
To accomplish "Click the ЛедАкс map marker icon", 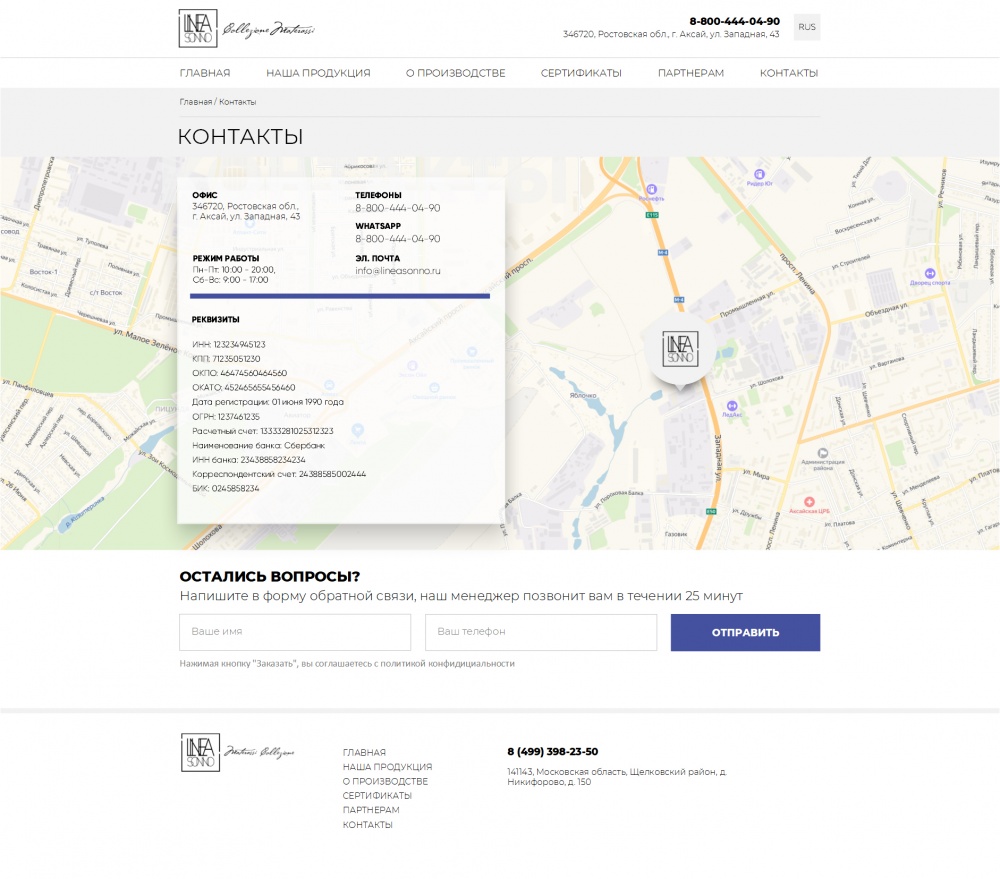I will (x=731, y=405).
